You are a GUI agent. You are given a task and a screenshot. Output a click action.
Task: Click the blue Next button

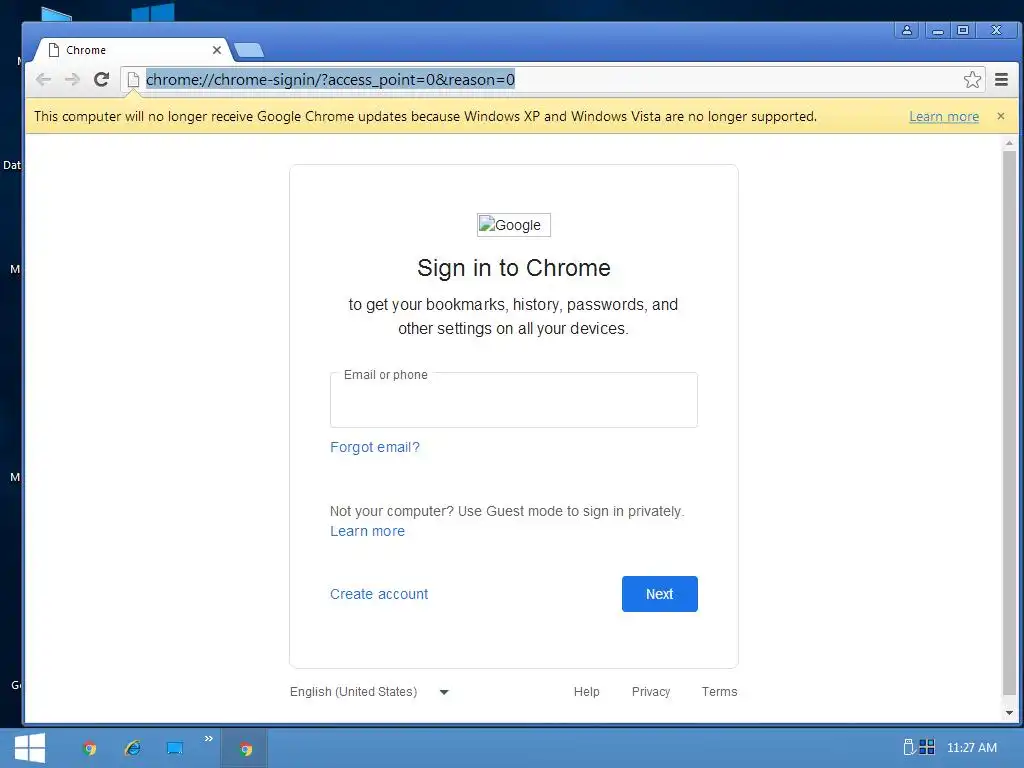tap(660, 594)
